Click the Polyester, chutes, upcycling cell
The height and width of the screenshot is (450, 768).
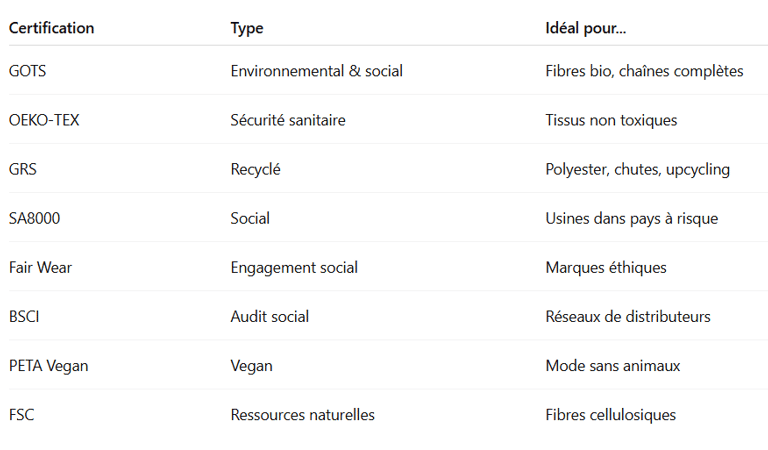pos(637,169)
